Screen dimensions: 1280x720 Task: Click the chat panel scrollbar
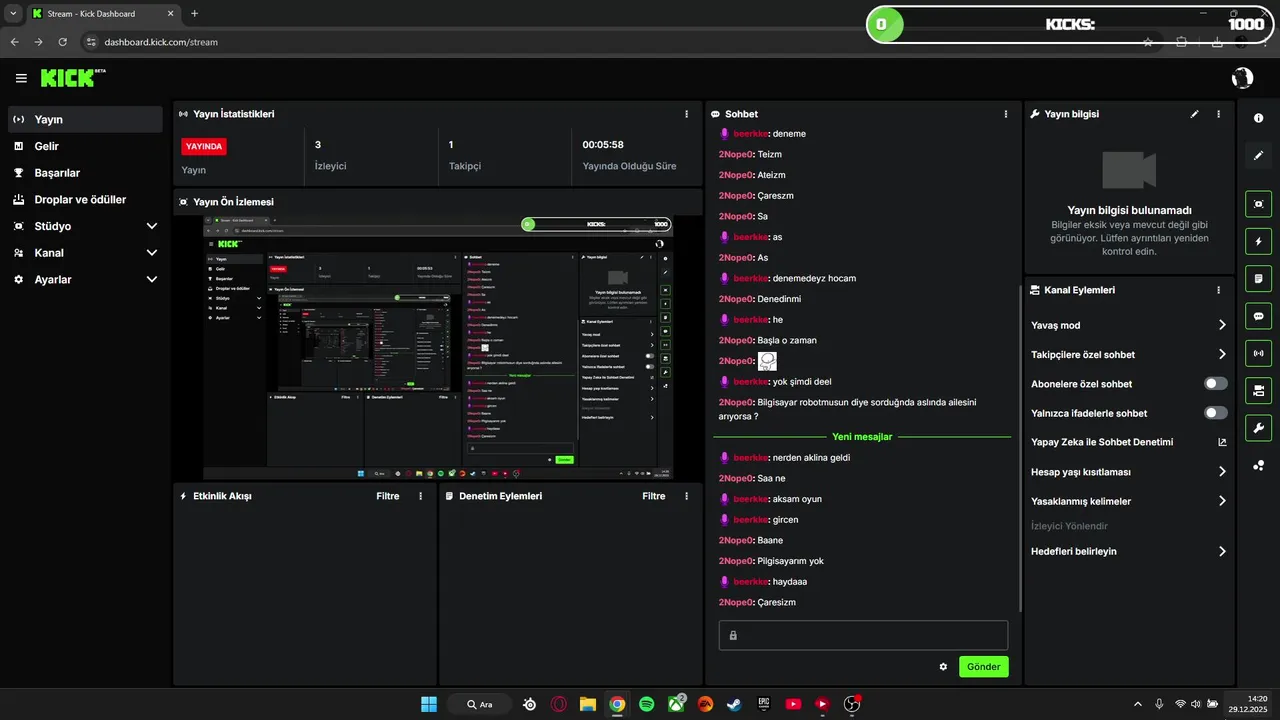[x=1020, y=450]
